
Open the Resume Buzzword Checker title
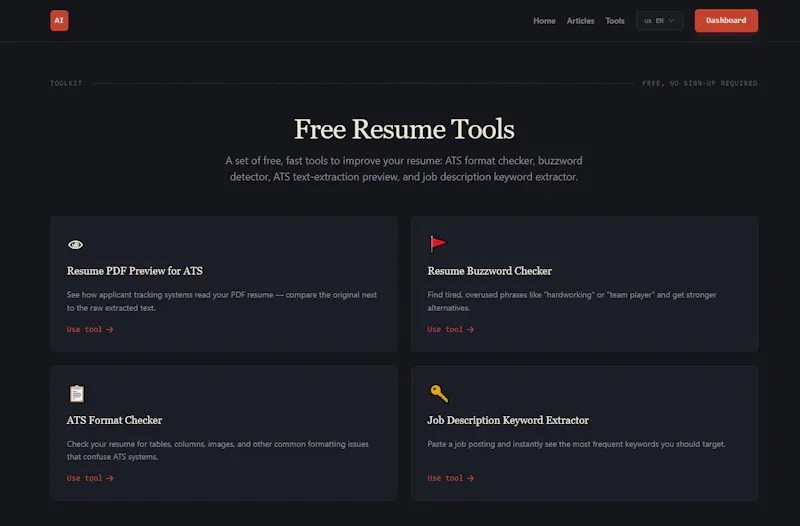pos(490,271)
